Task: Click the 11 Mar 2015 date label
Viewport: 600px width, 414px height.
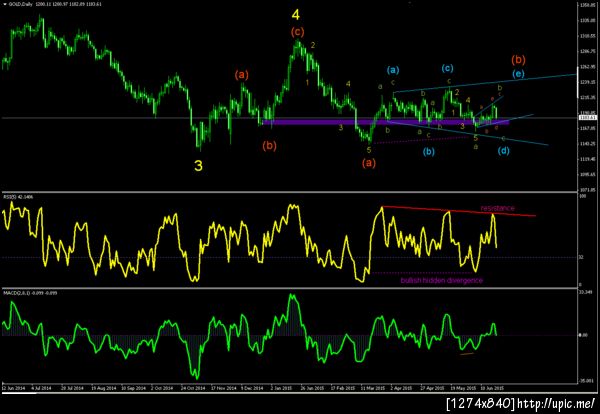Action: click(x=372, y=388)
